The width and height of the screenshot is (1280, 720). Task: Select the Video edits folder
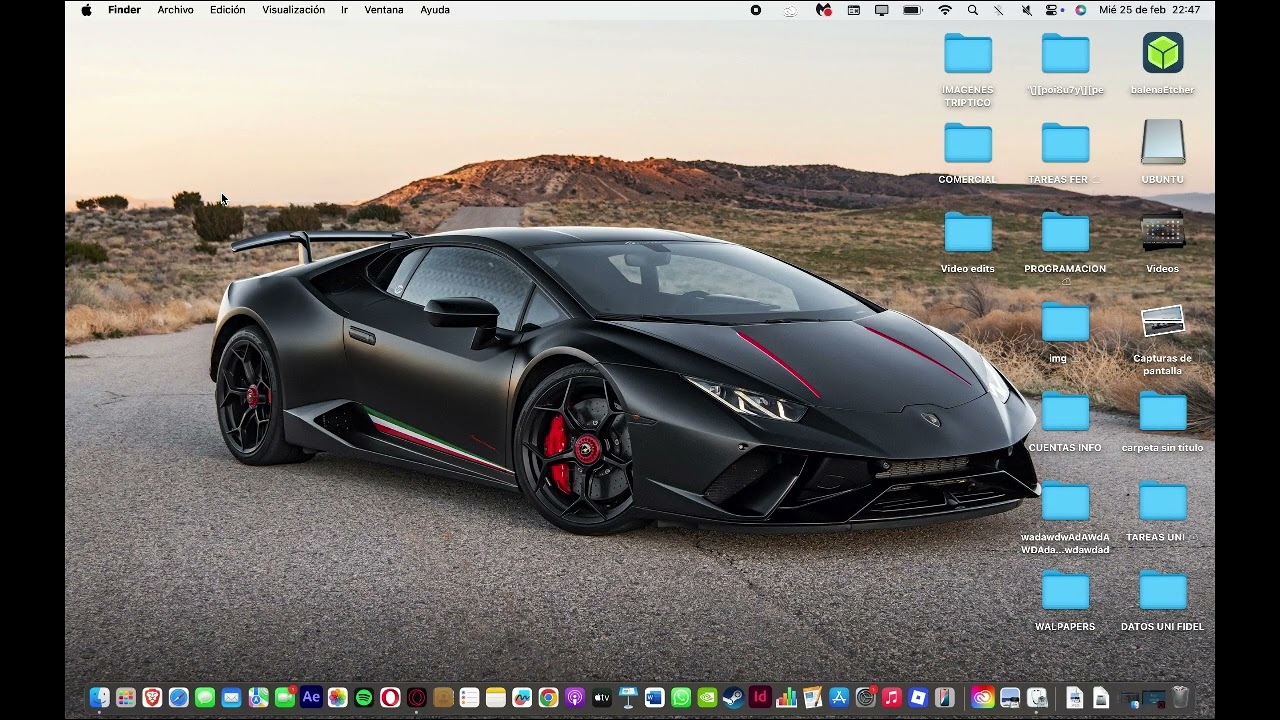(x=967, y=243)
